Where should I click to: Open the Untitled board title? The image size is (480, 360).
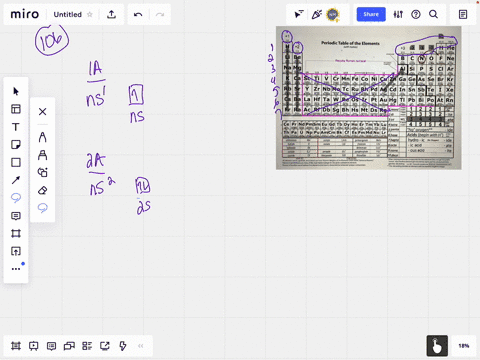(68, 14)
